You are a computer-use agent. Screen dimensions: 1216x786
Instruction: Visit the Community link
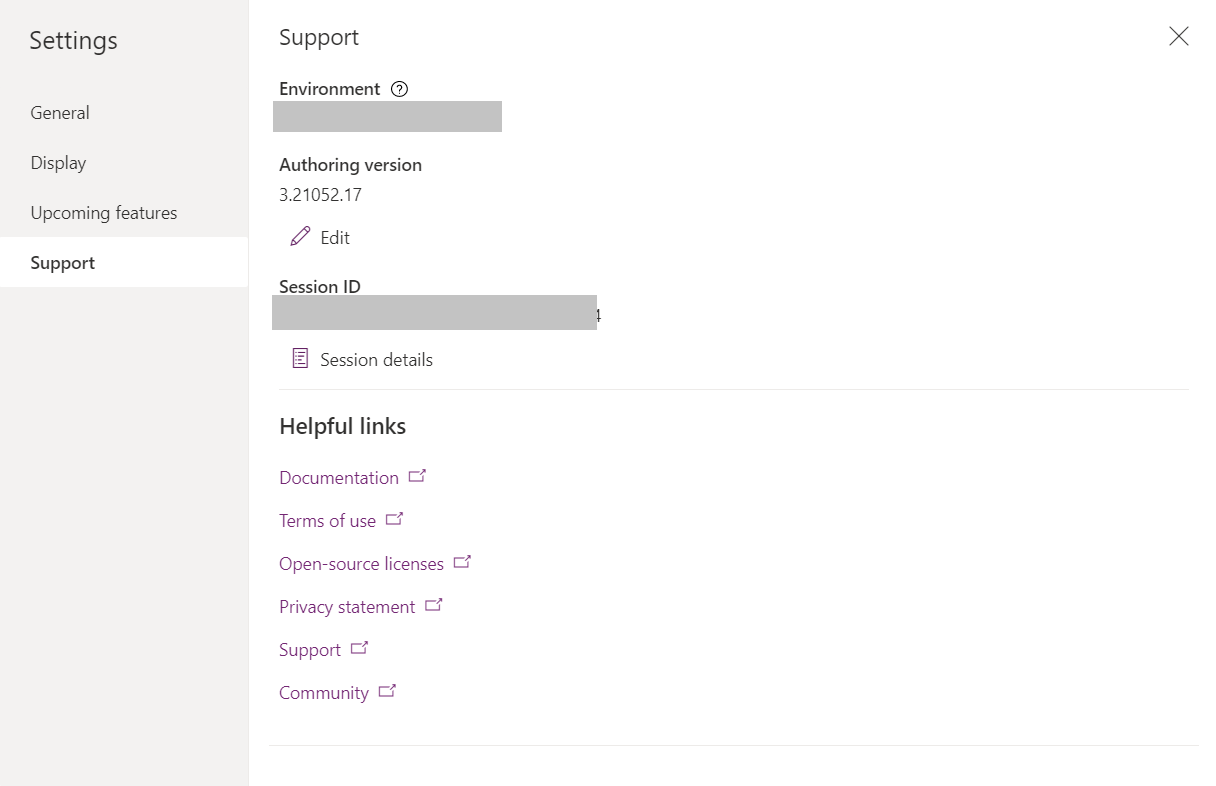(x=324, y=693)
